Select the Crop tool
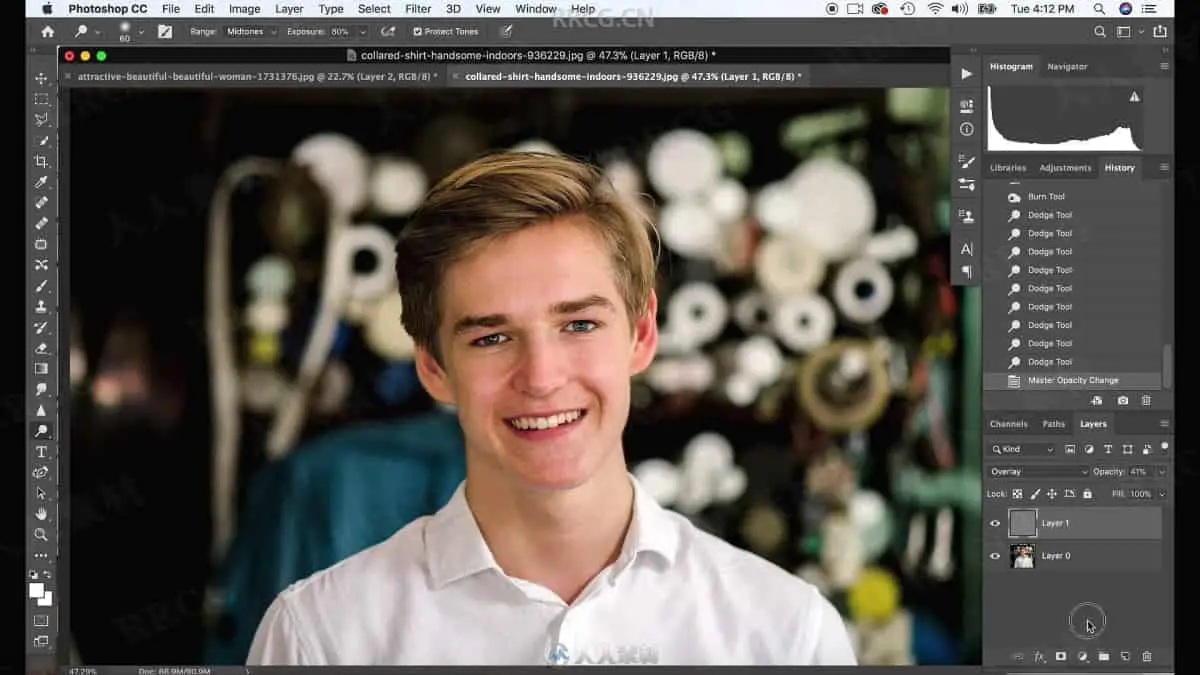Image resolution: width=1200 pixels, height=675 pixels. point(41,161)
